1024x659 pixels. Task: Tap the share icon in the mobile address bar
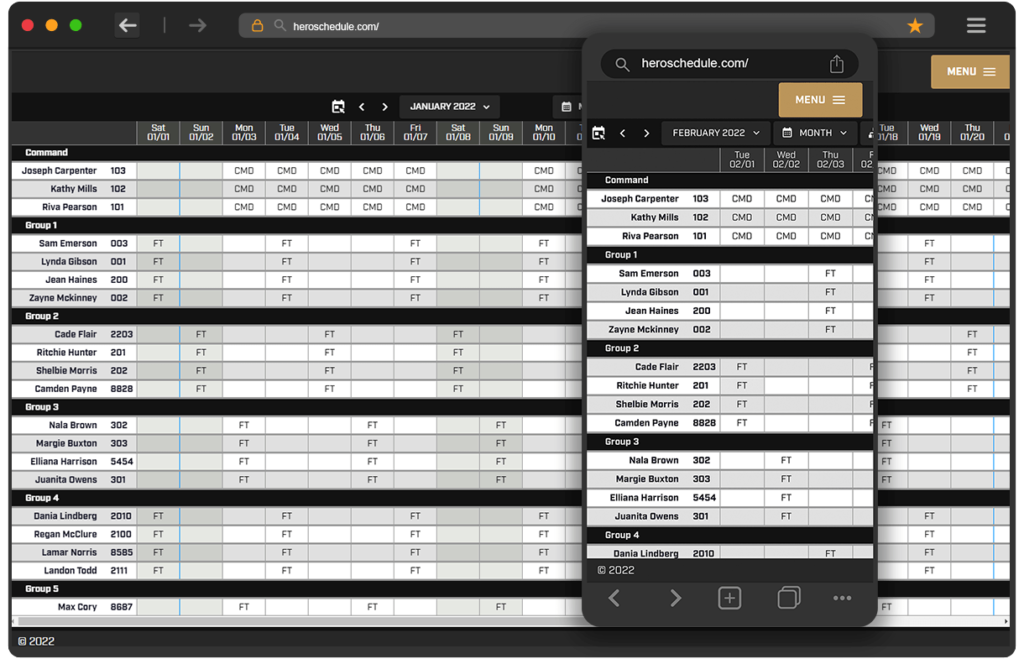[837, 63]
